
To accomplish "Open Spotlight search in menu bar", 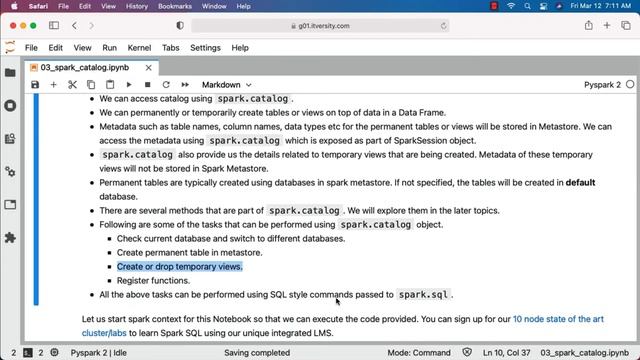I will (x=527, y=6).
